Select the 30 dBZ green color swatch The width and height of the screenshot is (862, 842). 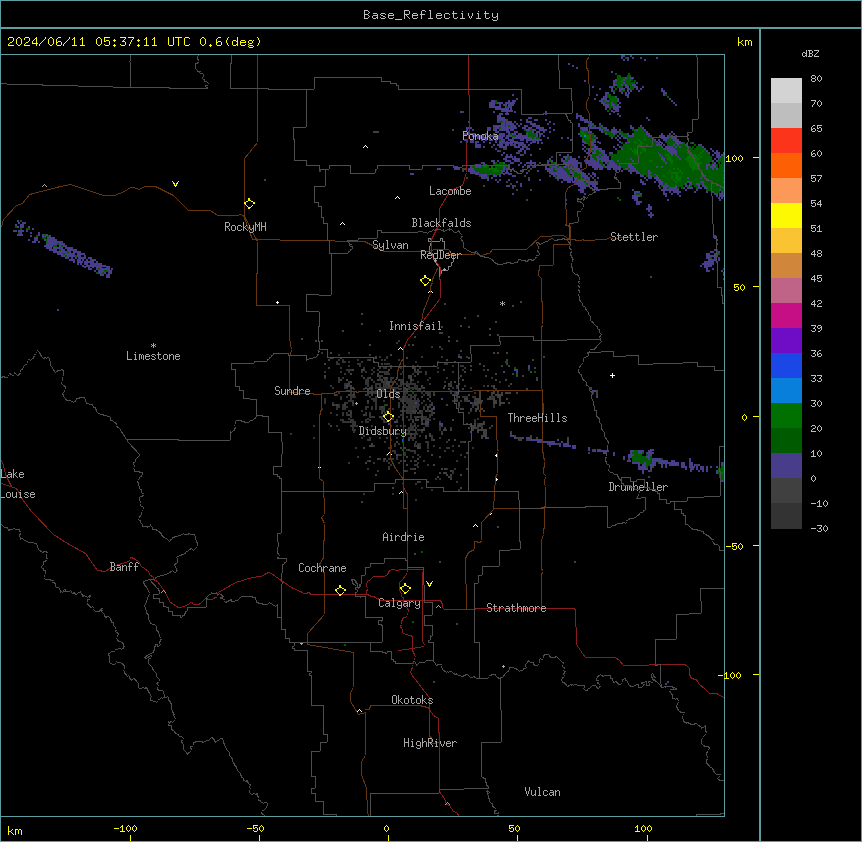click(786, 416)
